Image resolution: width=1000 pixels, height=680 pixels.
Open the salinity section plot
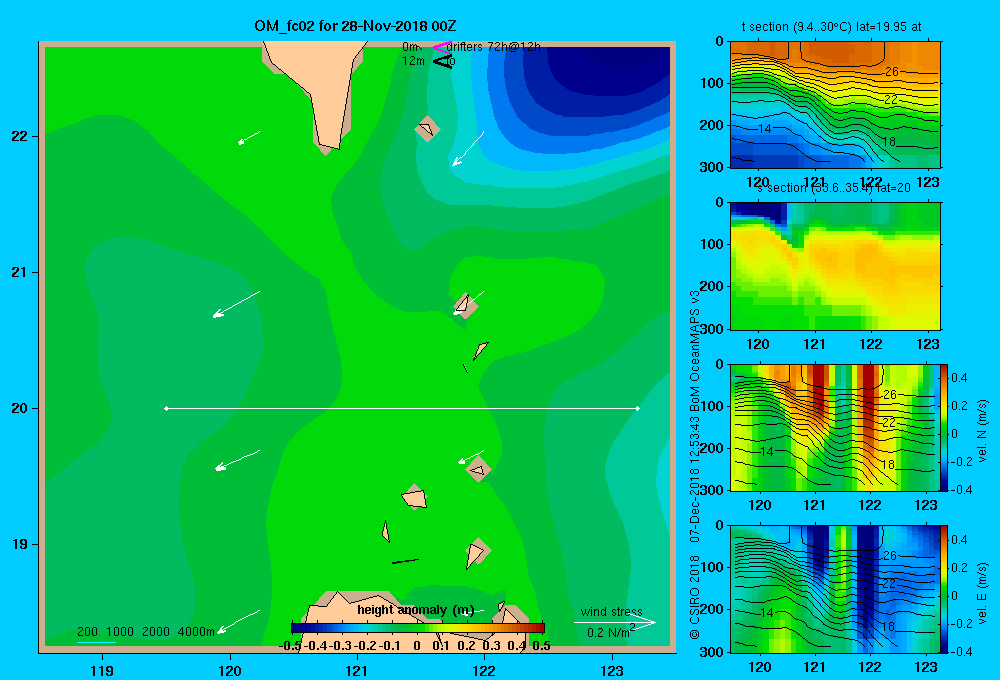tap(835, 266)
